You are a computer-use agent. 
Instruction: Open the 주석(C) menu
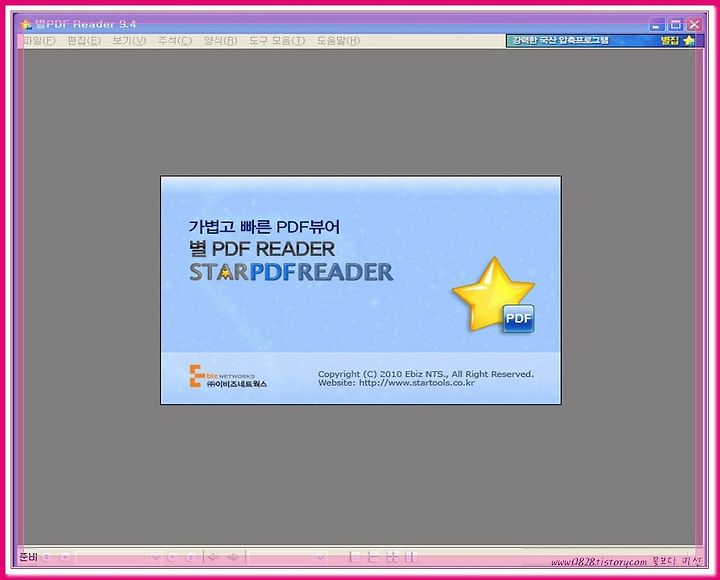tap(175, 41)
